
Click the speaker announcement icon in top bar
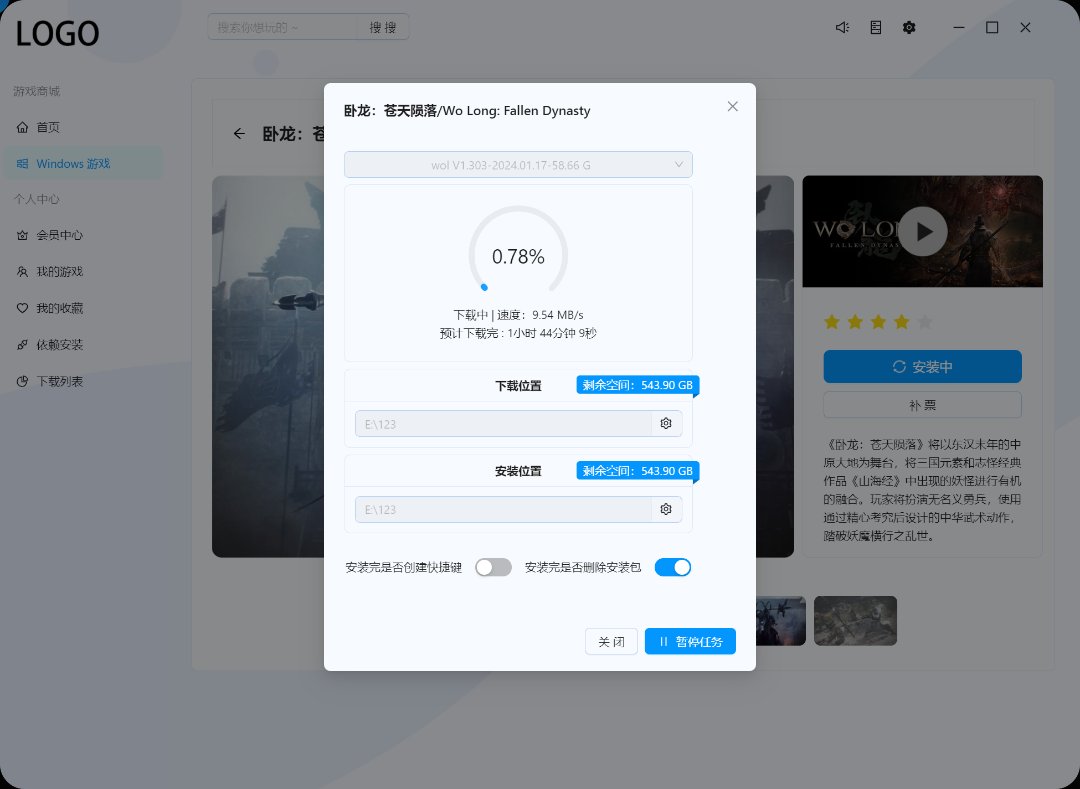point(842,28)
